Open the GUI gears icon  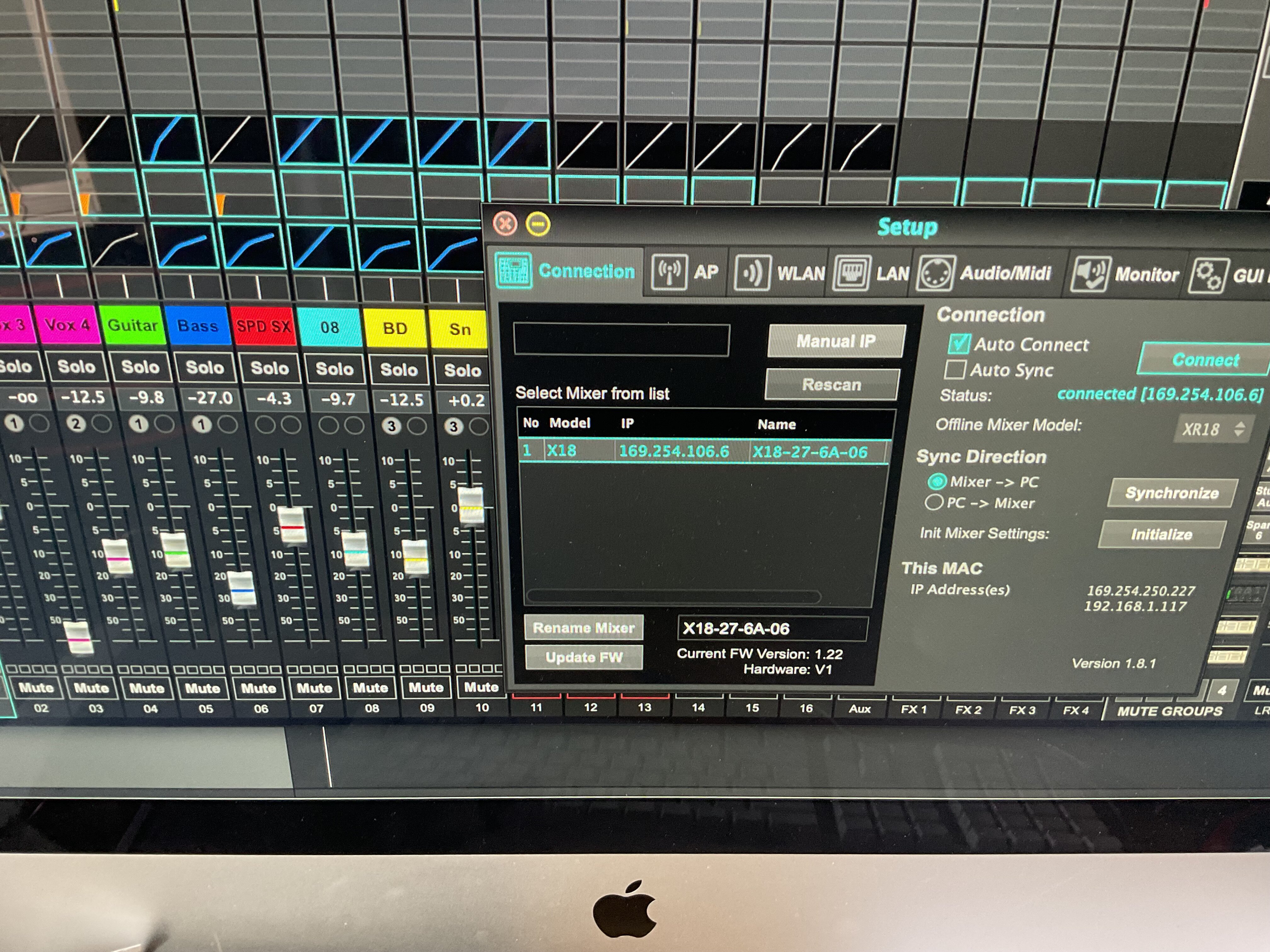[1209, 275]
